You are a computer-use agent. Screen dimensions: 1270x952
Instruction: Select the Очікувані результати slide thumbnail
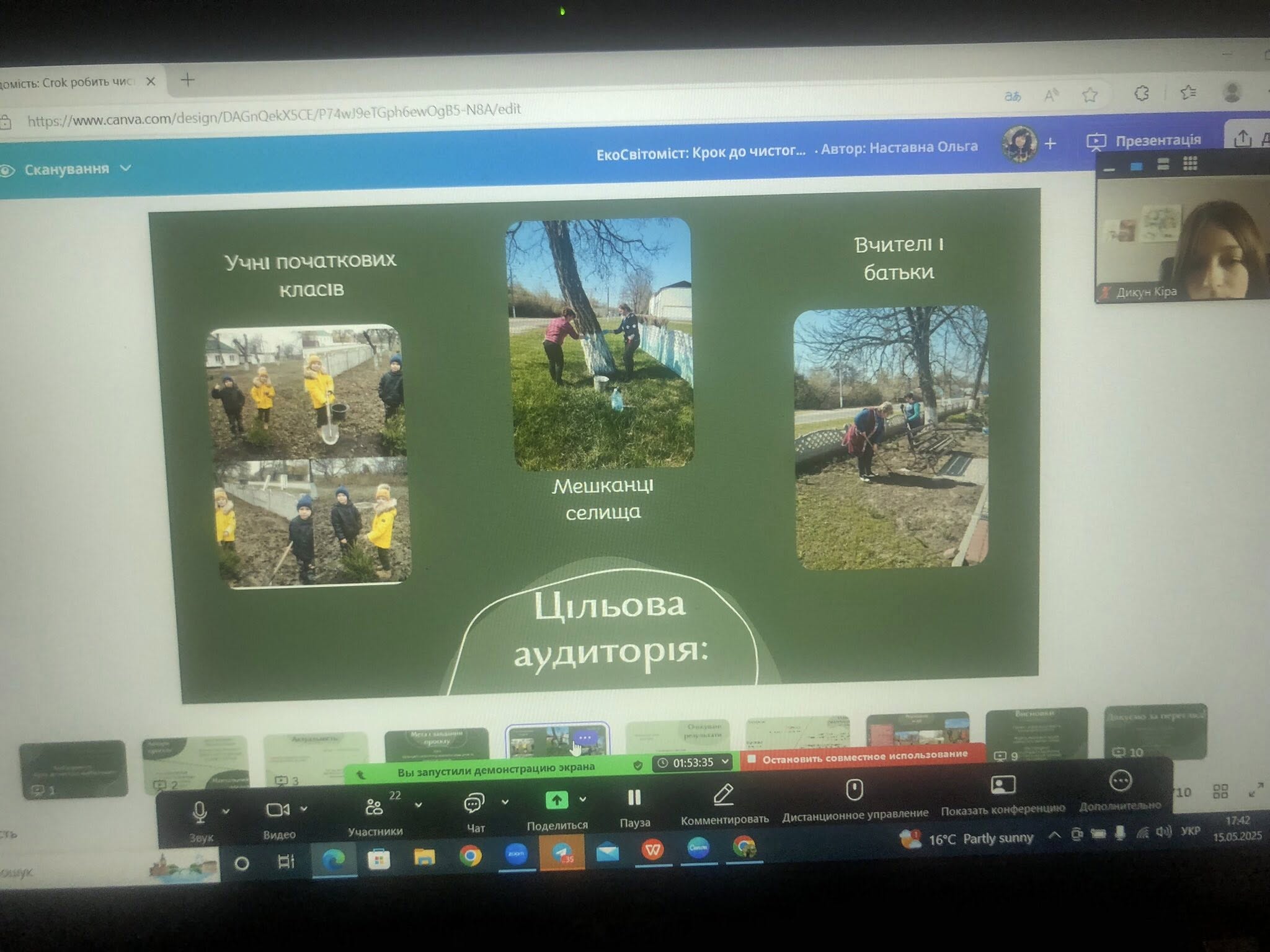click(x=677, y=737)
